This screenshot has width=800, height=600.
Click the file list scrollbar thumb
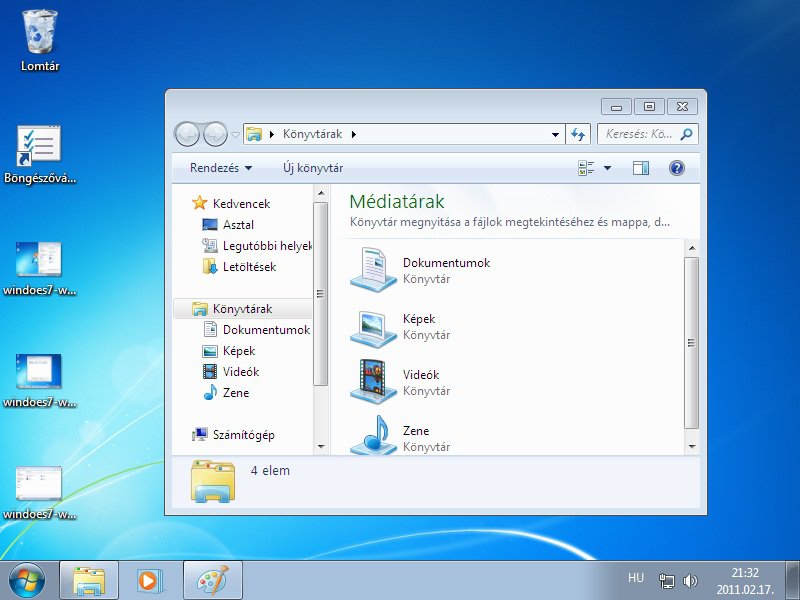[691, 343]
